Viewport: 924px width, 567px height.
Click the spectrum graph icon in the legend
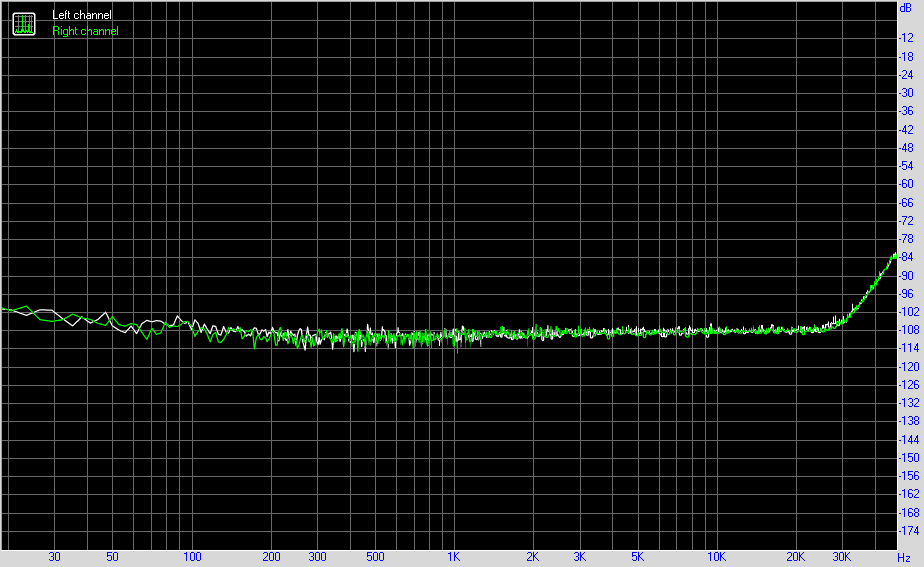coord(24,24)
